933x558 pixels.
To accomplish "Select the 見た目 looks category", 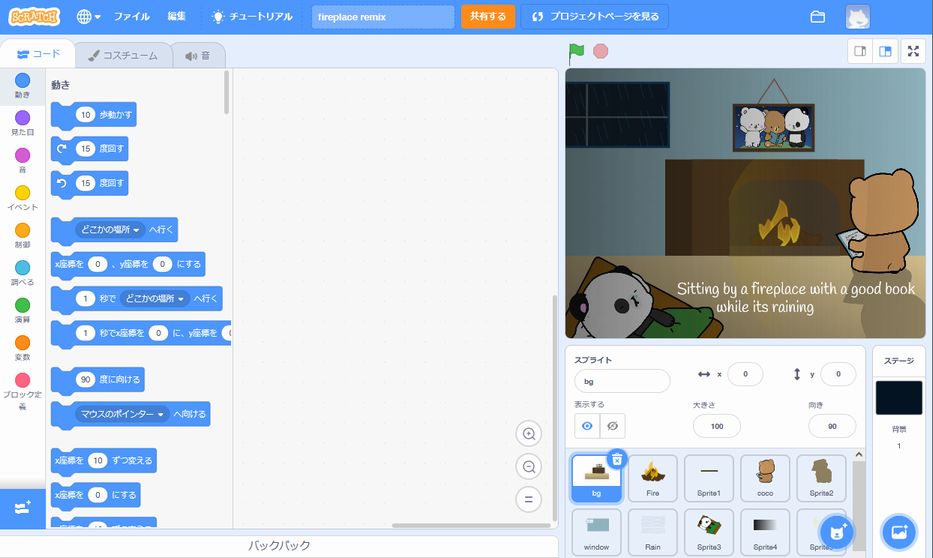I will 23,123.
